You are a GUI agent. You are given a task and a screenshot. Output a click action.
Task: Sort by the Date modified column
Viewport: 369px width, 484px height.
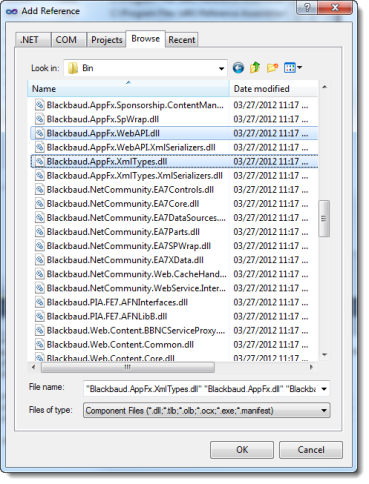tap(273, 89)
